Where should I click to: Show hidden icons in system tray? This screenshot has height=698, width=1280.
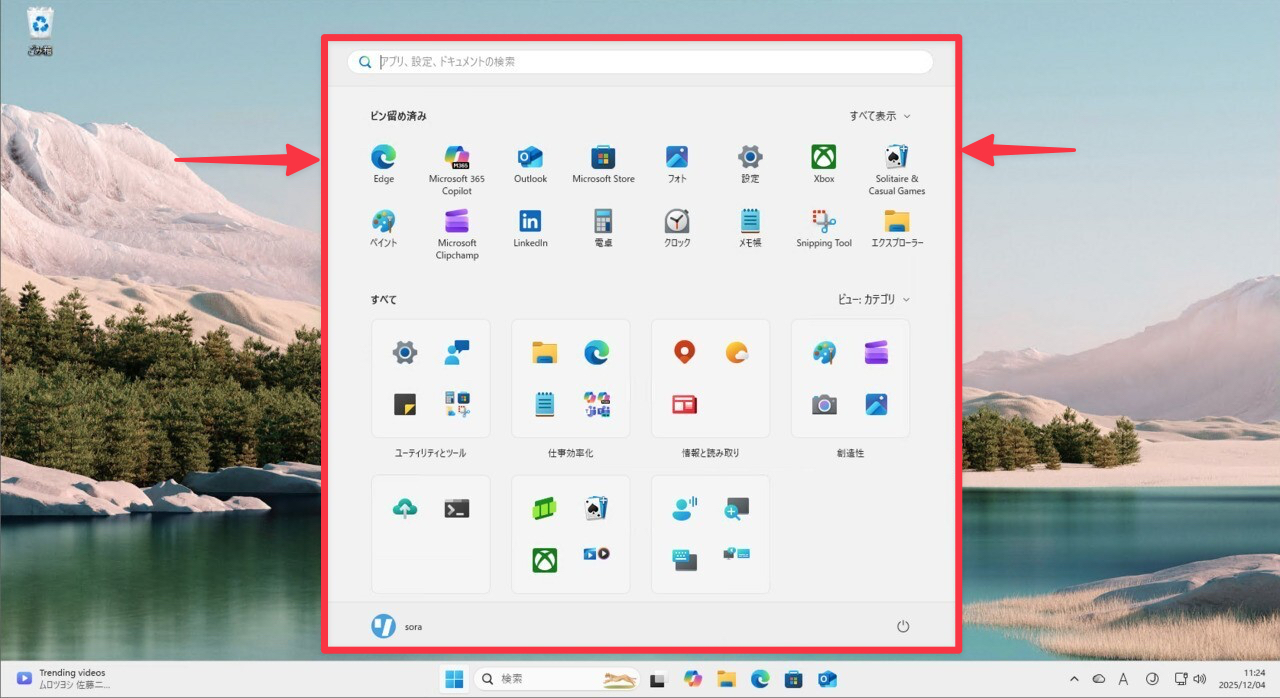point(1074,679)
